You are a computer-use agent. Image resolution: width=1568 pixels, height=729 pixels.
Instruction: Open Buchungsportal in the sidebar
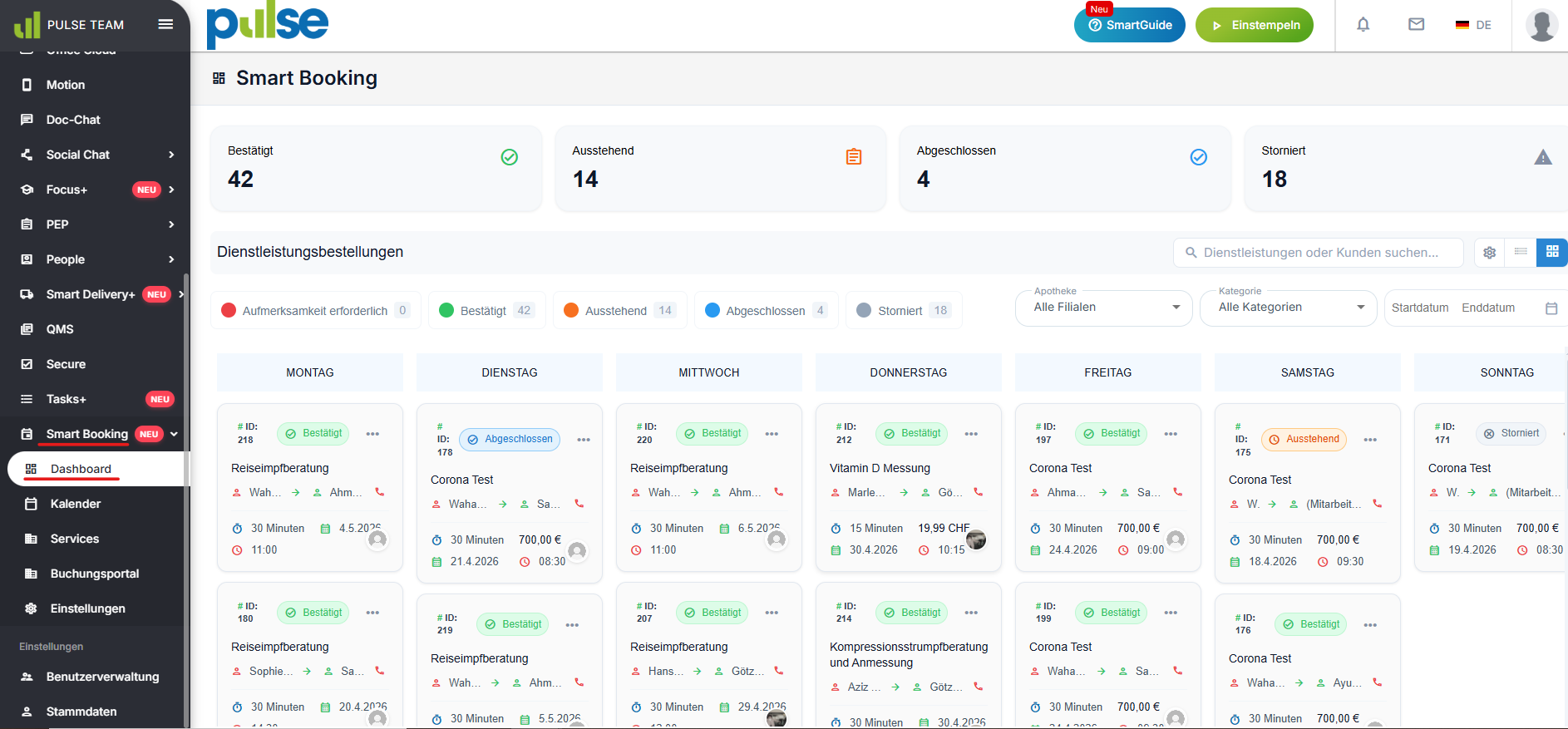click(x=96, y=574)
